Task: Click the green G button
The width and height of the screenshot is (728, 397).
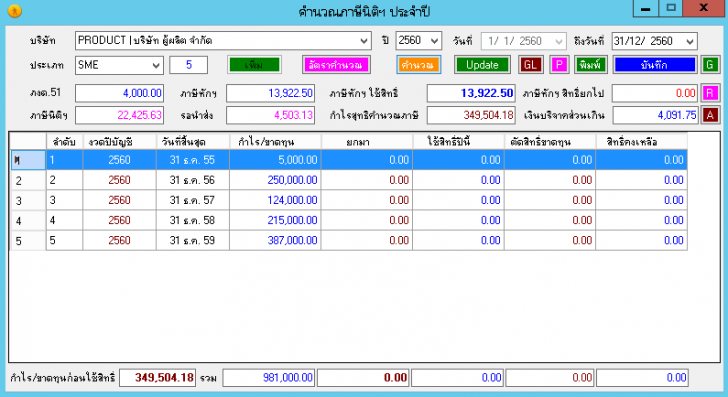Action: coord(709,65)
